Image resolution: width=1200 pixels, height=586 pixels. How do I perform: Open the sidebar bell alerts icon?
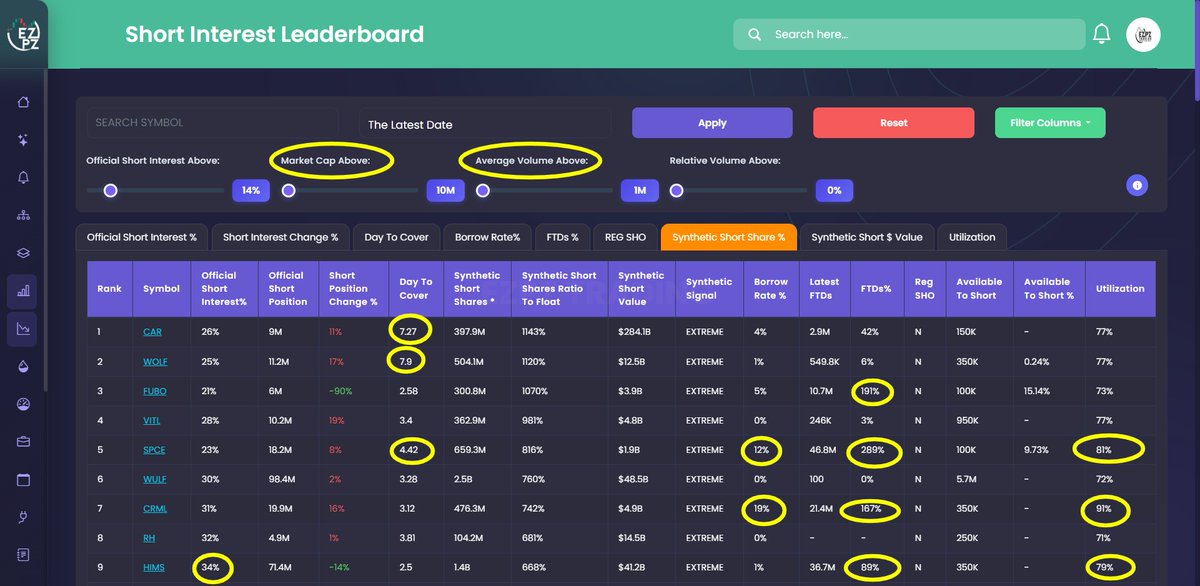click(23, 178)
